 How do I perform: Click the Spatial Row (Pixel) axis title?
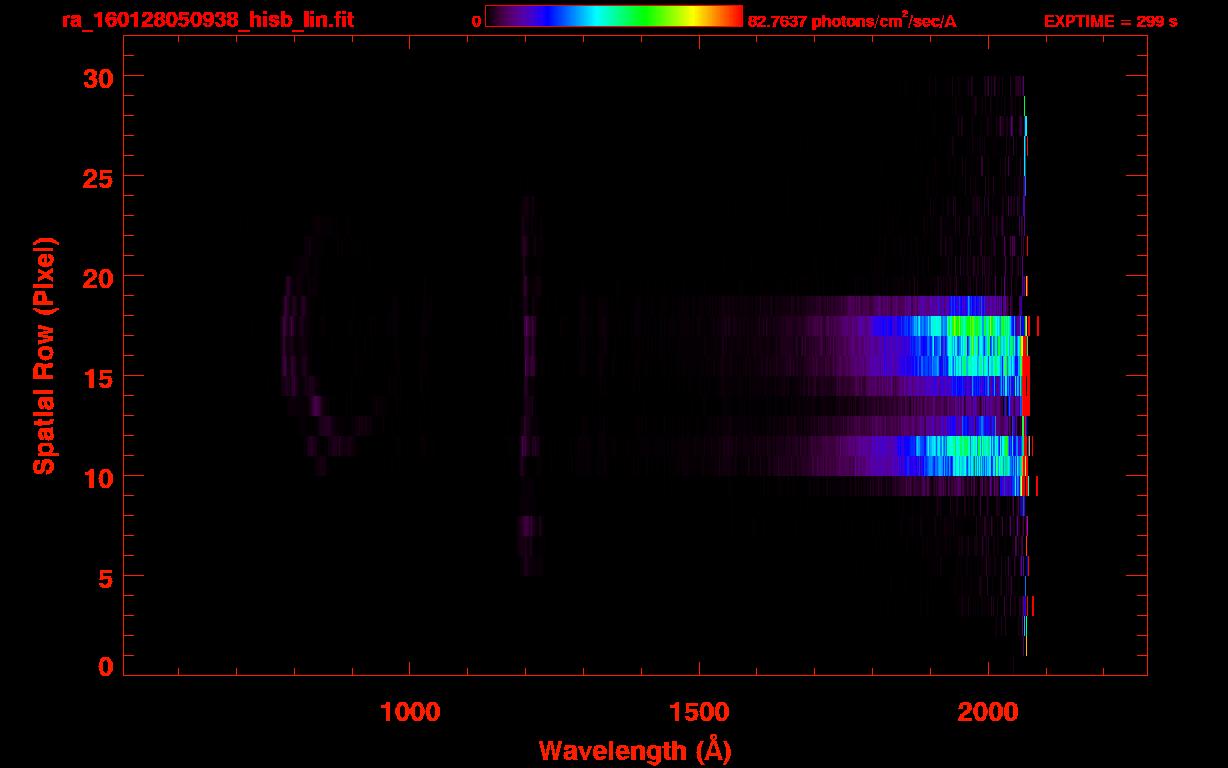click(x=46, y=355)
